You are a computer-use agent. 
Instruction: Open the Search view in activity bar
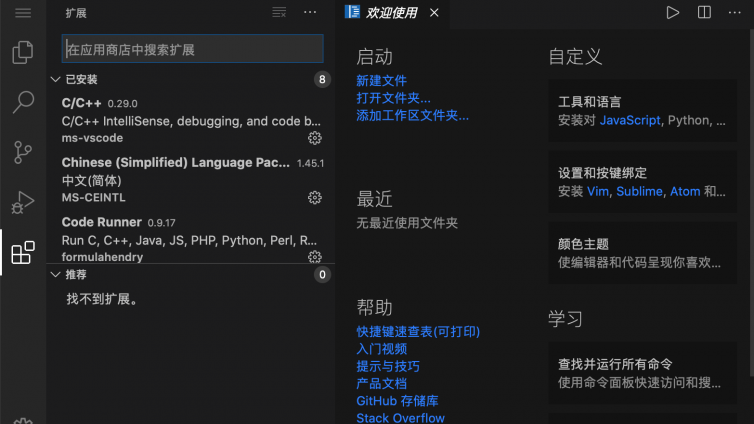click(x=23, y=102)
